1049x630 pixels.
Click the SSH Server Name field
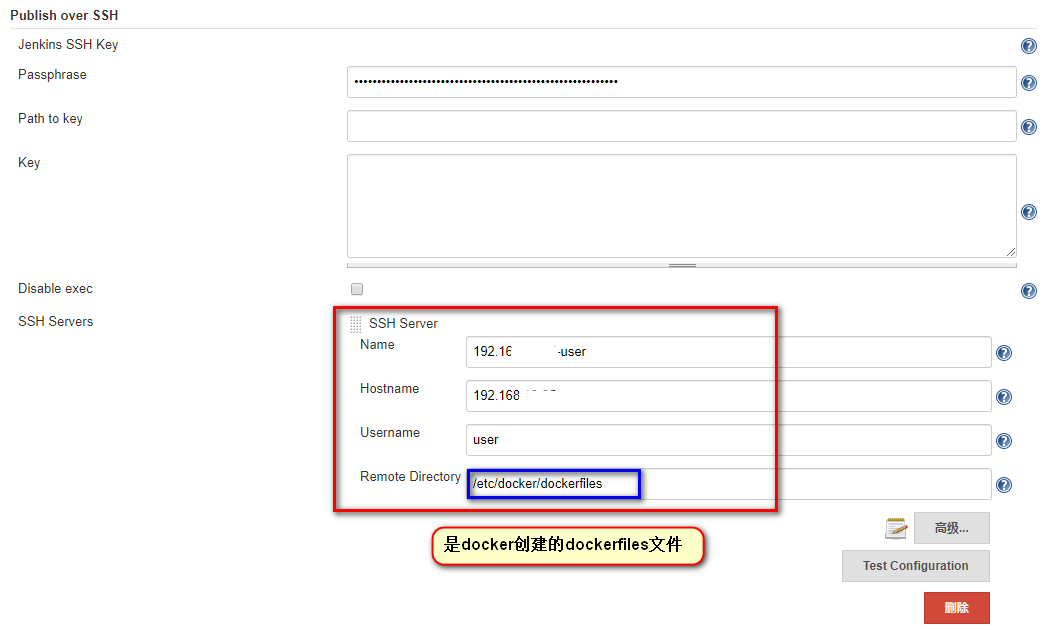click(729, 352)
